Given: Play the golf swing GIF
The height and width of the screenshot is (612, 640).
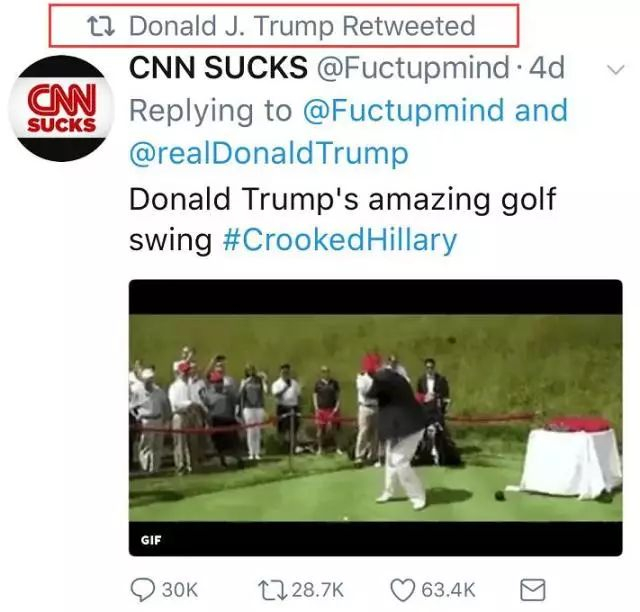Looking at the screenshot, I should click(x=375, y=420).
